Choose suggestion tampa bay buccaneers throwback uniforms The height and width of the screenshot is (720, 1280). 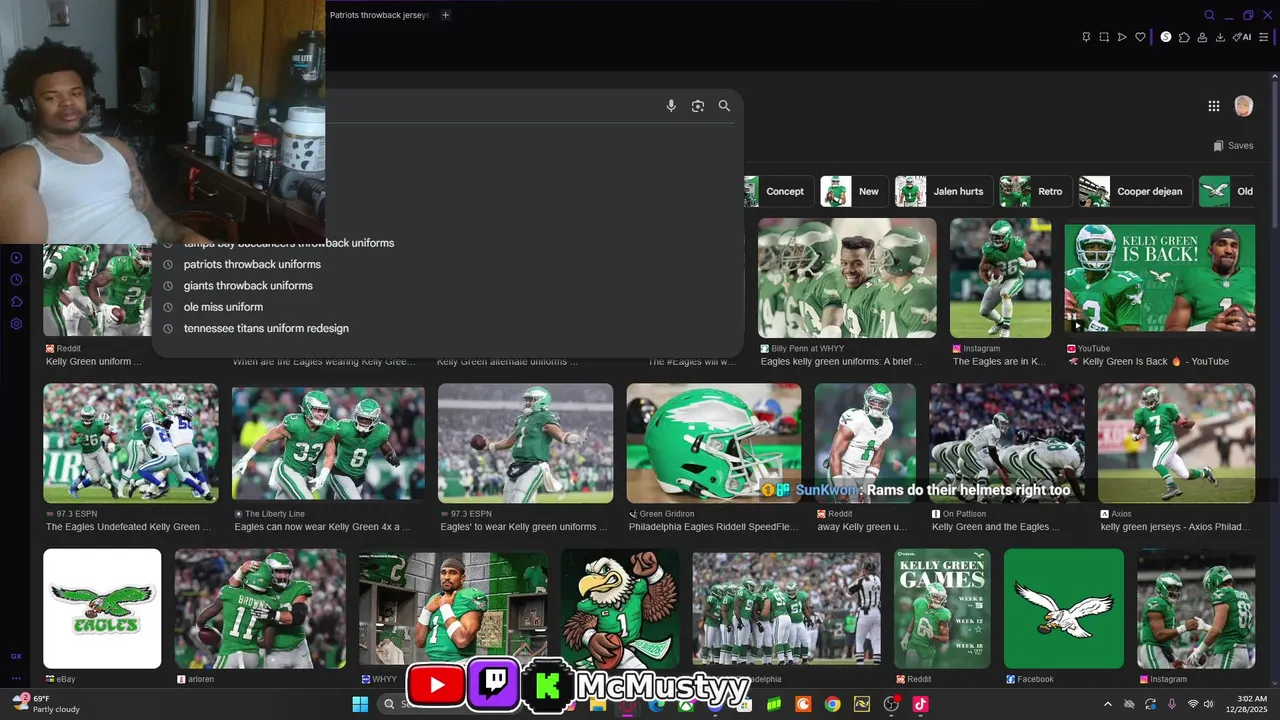(x=289, y=243)
